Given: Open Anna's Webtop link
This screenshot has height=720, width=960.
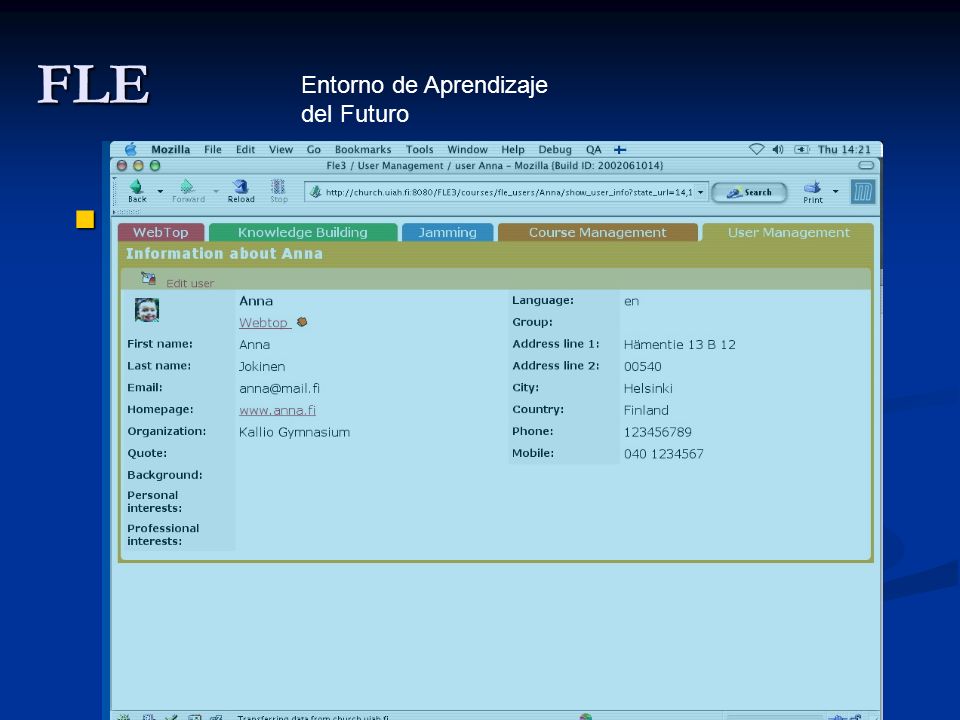Looking at the screenshot, I should click(264, 323).
